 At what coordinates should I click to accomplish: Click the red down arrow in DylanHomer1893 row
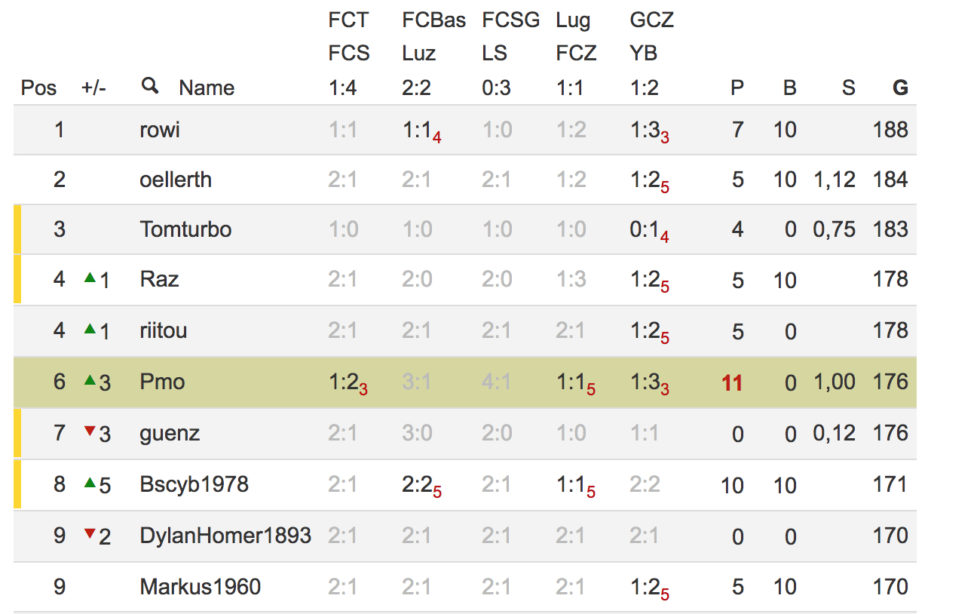point(90,533)
